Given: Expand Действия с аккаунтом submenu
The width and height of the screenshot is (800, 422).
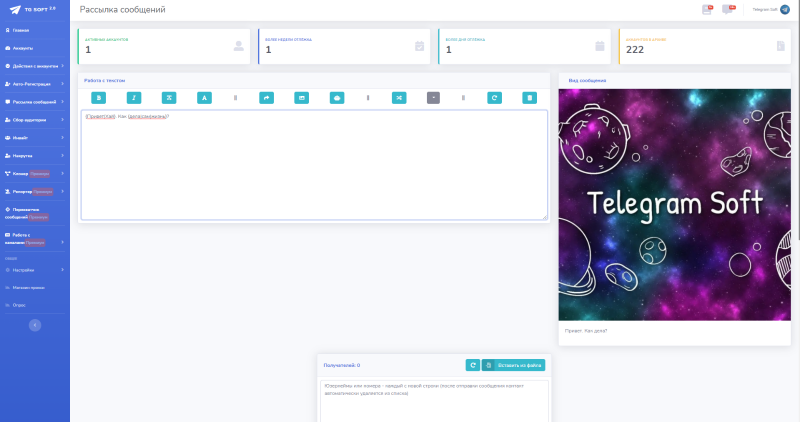Looking at the screenshot, I should point(35,66).
